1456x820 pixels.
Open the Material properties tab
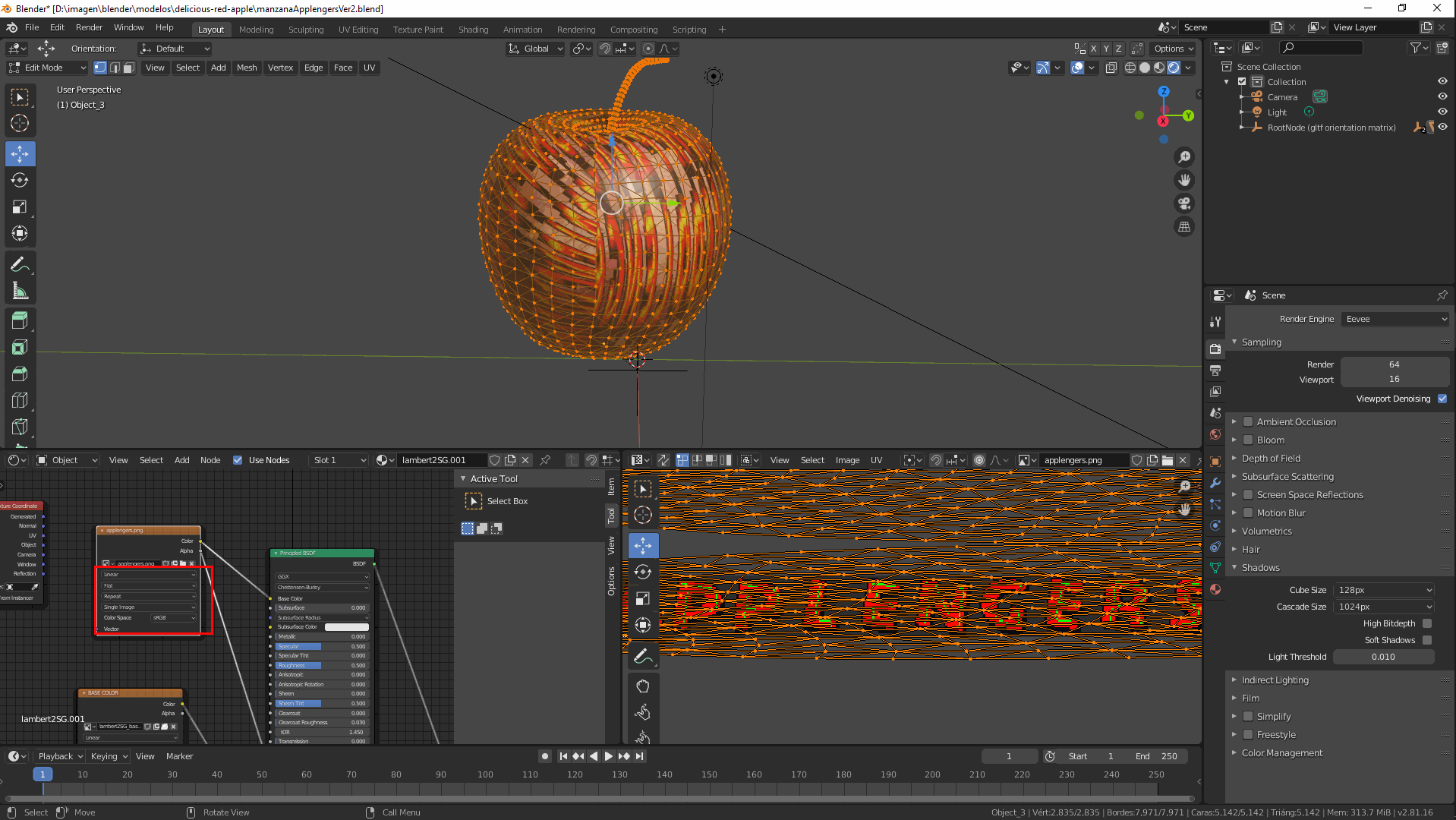pyautogui.click(x=1215, y=589)
